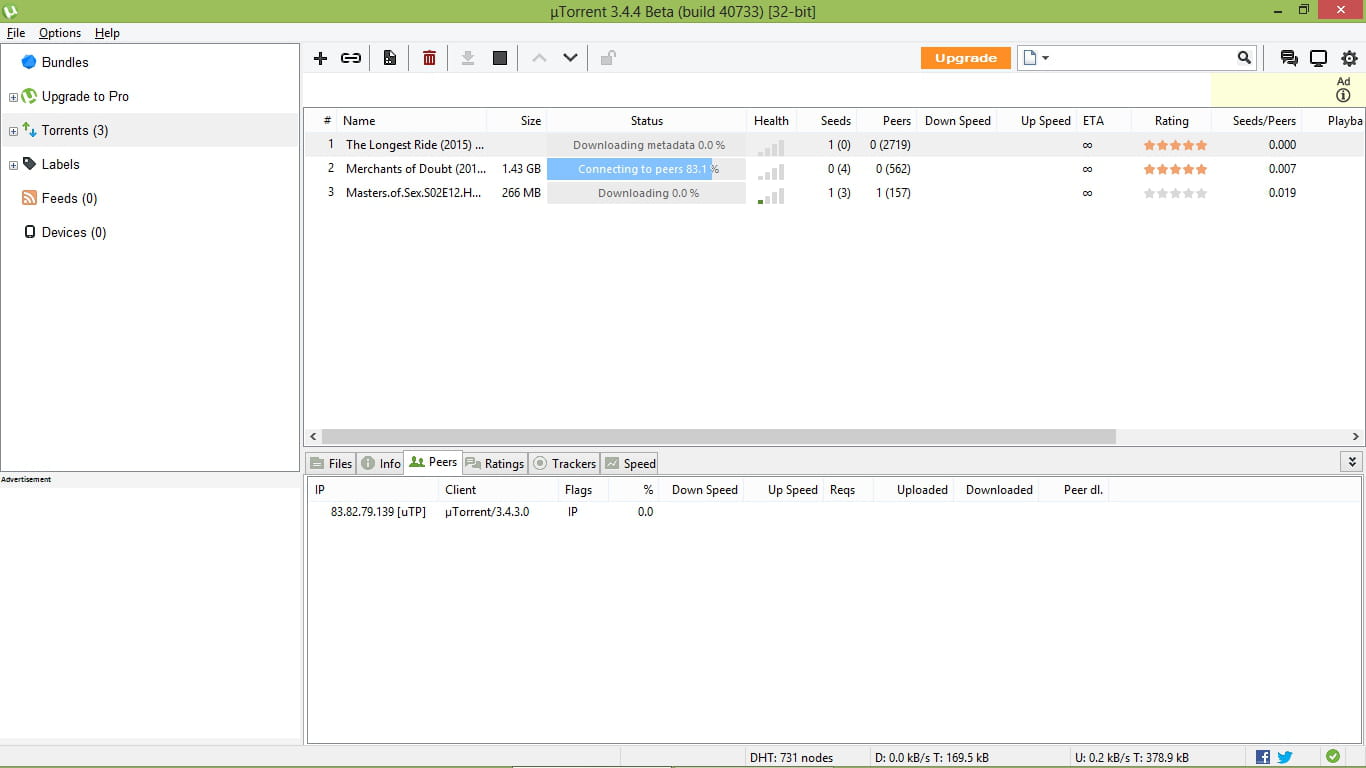
Task: Select Torrents (3) in sidebar
Action: [75, 130]
